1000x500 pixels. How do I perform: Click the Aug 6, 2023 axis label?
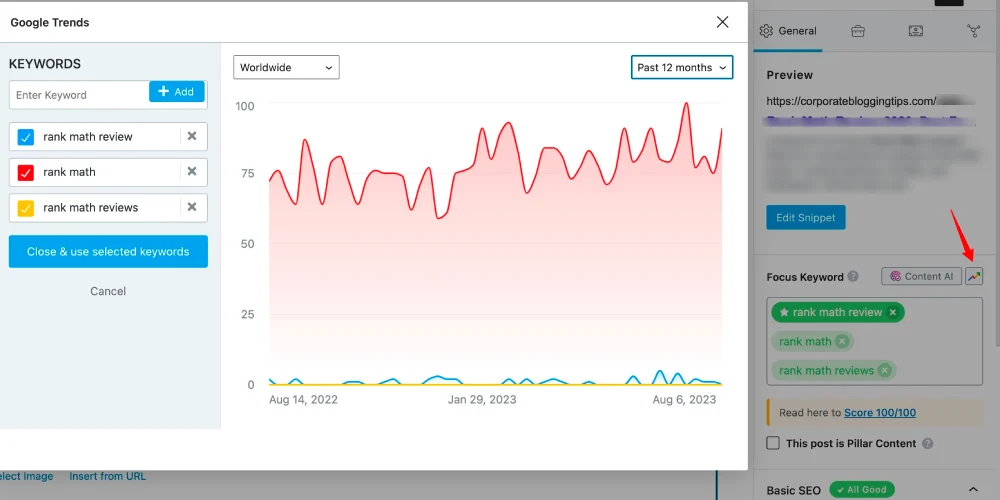[x=684, y=400]
